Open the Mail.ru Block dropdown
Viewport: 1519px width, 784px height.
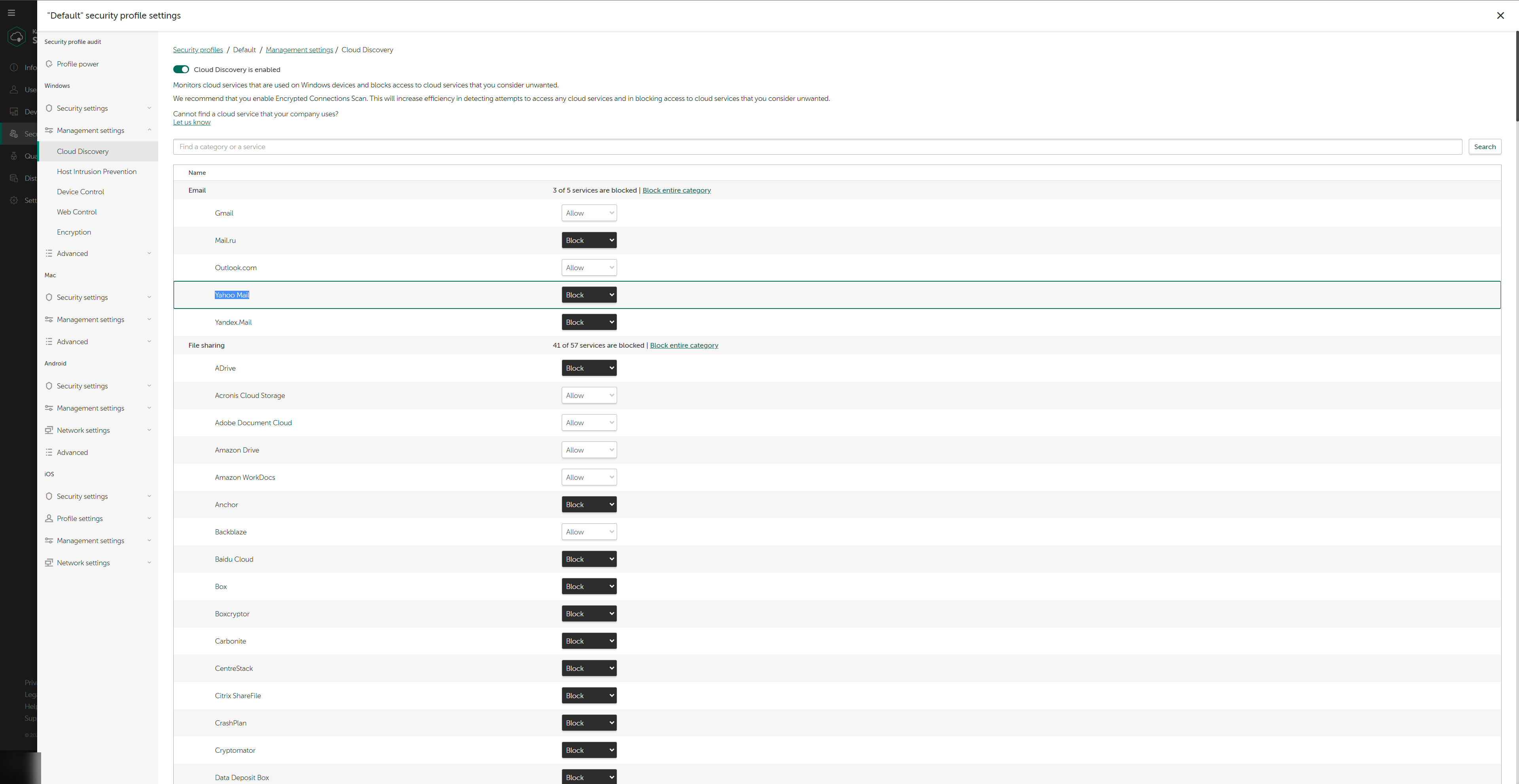click(x=589, y=240)
